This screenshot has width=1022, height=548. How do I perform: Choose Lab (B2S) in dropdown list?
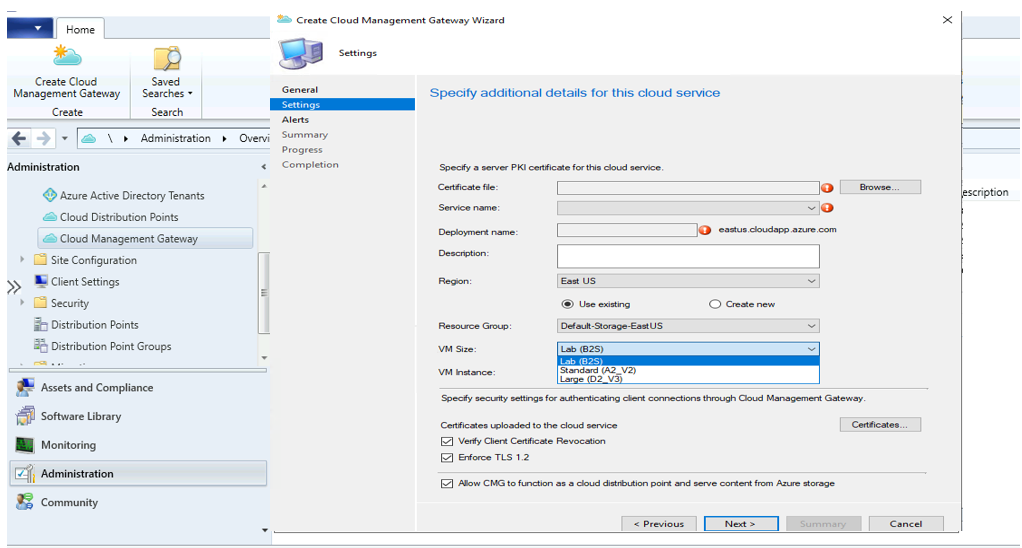pos(688,361)
